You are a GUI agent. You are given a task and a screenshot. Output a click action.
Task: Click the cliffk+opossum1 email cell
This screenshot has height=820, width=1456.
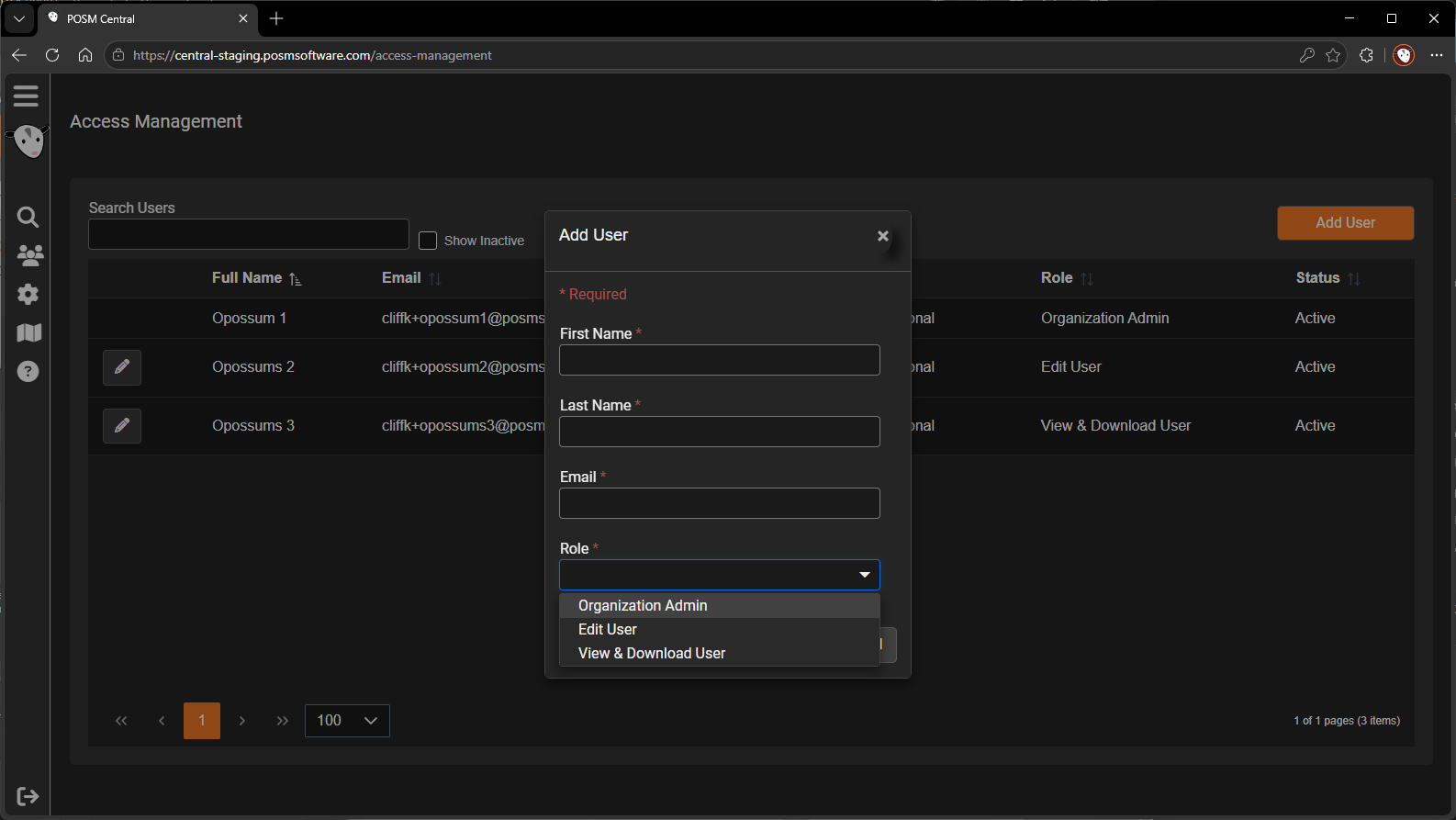coord(463,319)
